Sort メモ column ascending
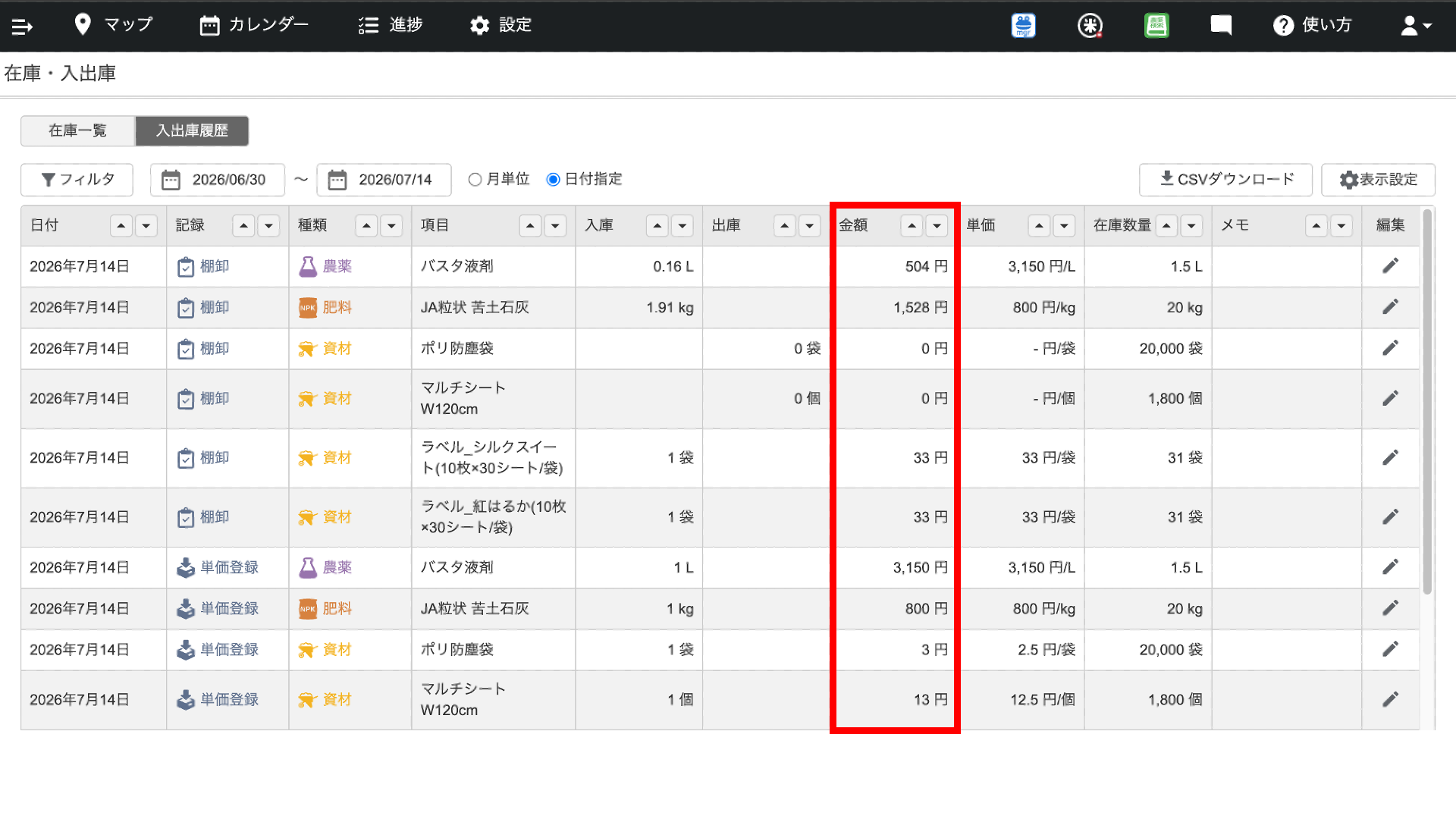 point(1316,225)
